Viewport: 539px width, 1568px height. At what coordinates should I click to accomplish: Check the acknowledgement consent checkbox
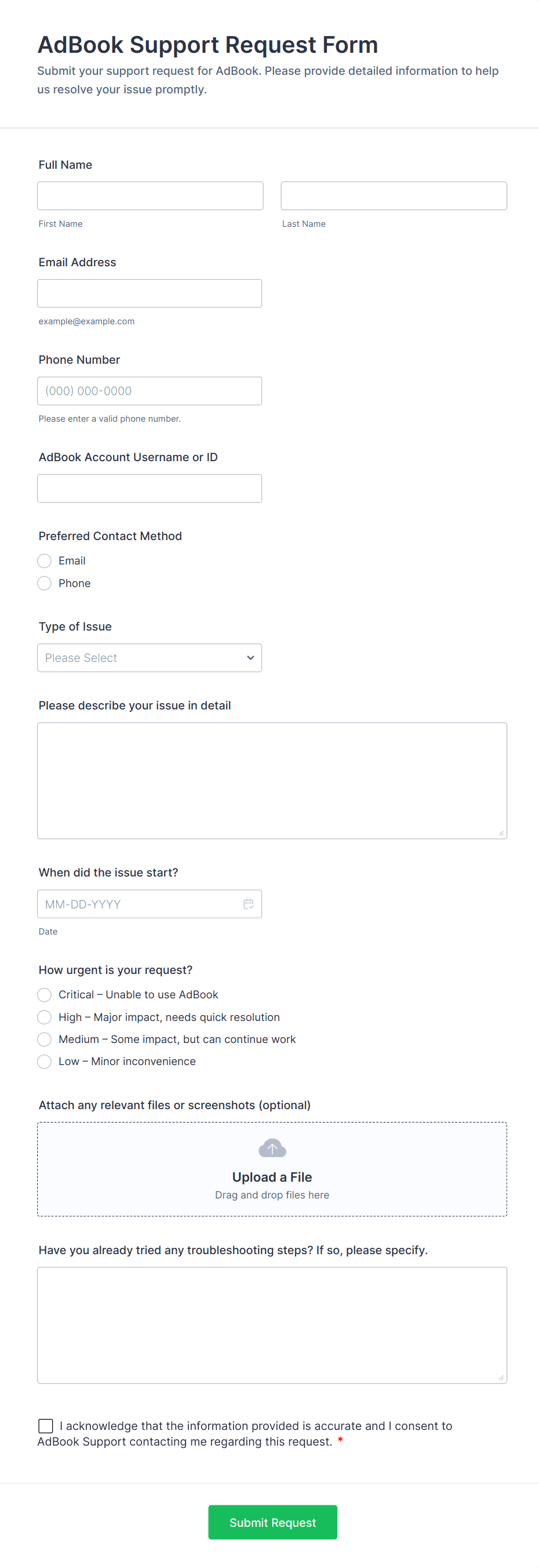pos(46,1425)
